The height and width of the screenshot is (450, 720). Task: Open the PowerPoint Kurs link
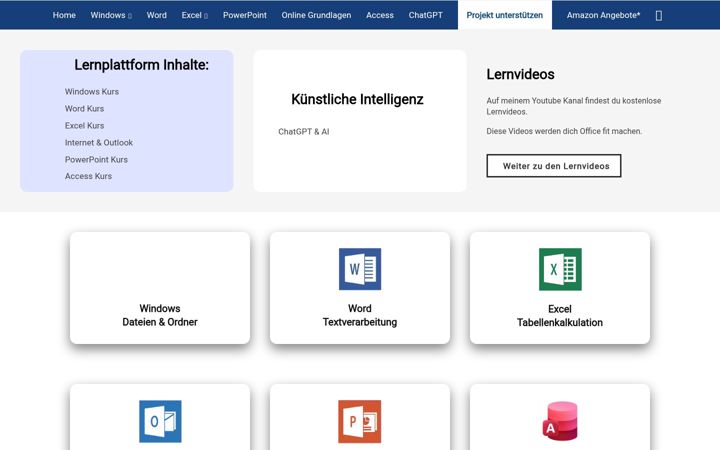(x=96, y=160)
